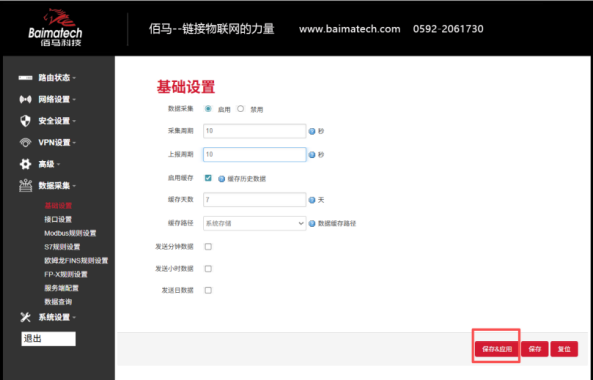Select the 禁用 radio for 数据采集

(x=241, y=109)
